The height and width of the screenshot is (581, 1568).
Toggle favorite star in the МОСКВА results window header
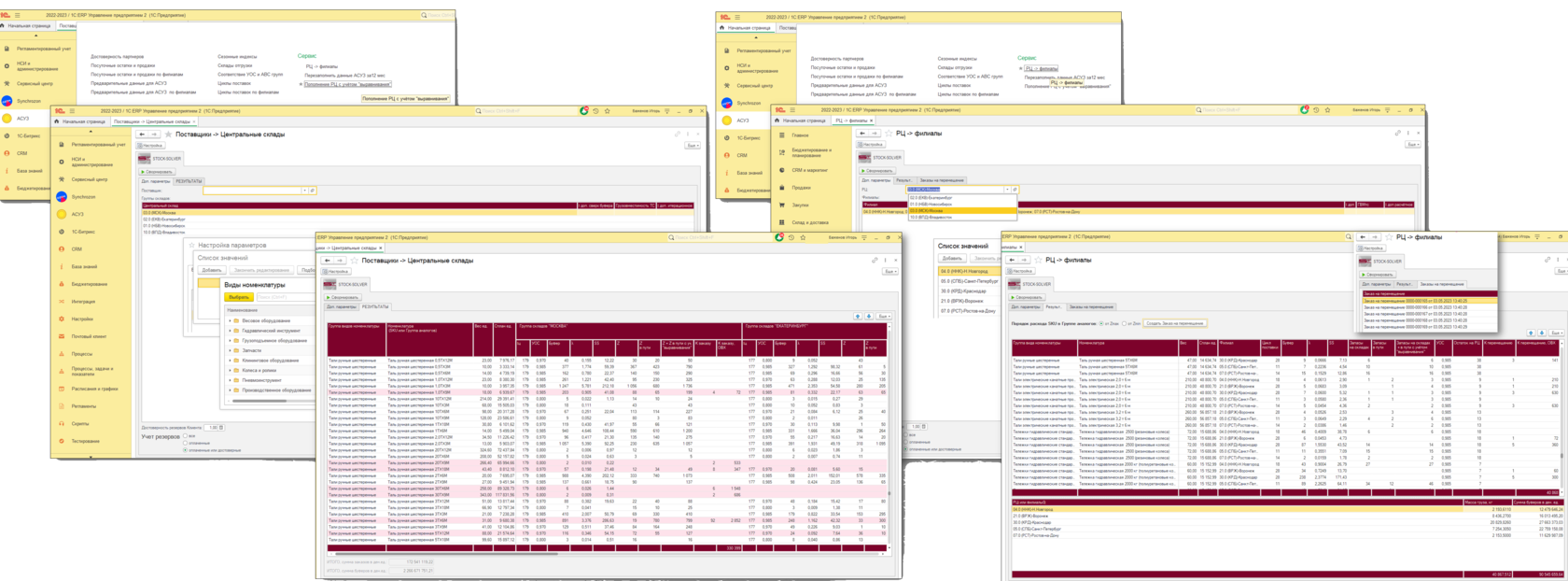[x=355, y=261]
